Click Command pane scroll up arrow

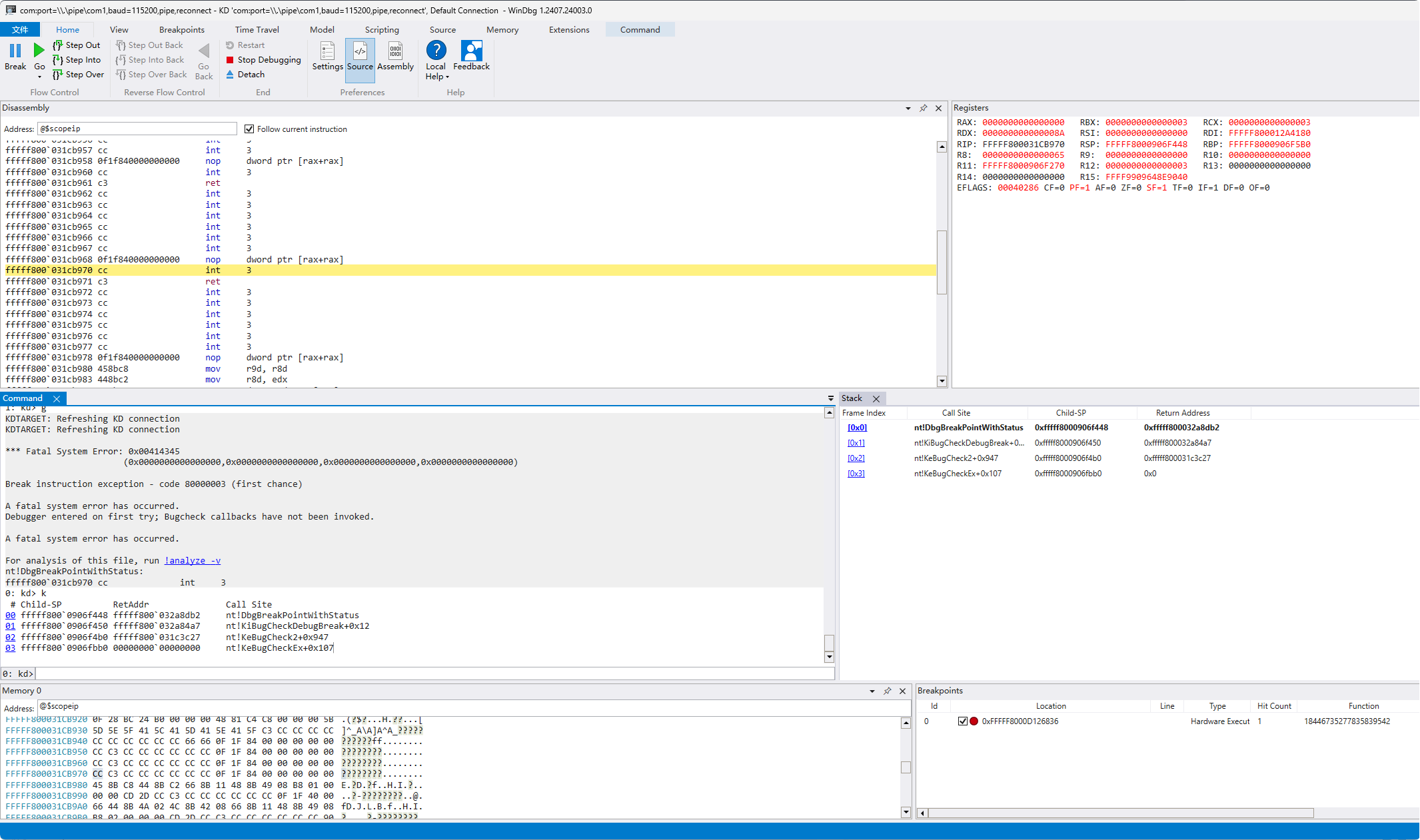pyautogui.click(x=829, y=413)
